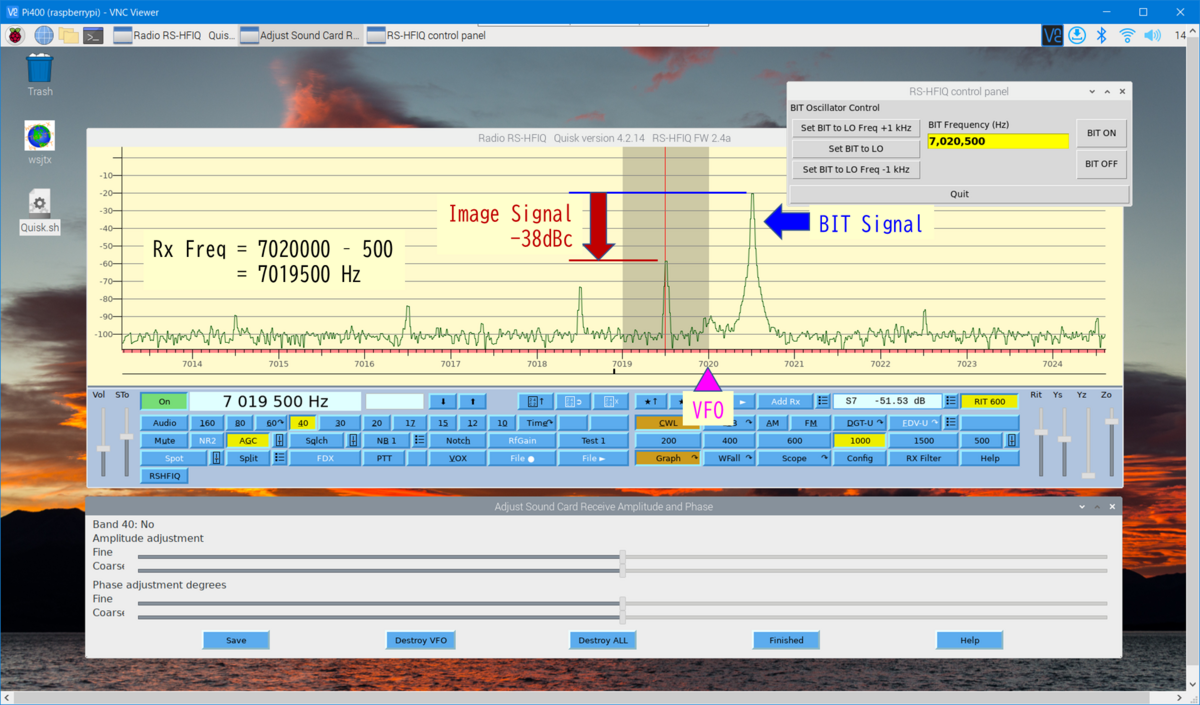Screen dimensions: 1200x705
Task: Open the S-meter options list icon
Action: [x=950, y=401]
